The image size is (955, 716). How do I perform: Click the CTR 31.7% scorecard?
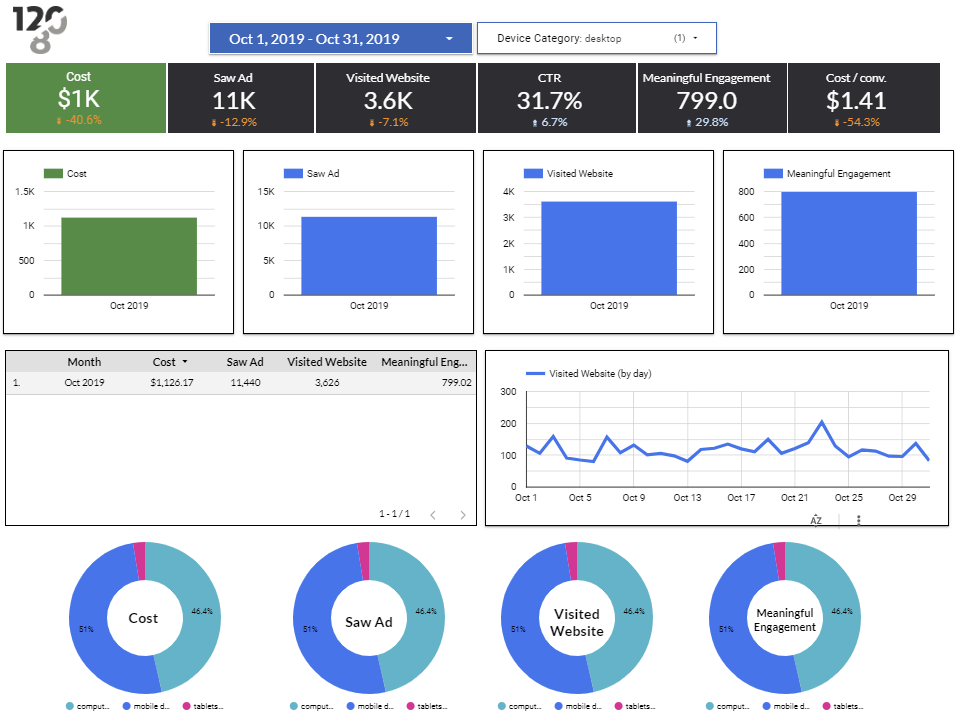557,98
